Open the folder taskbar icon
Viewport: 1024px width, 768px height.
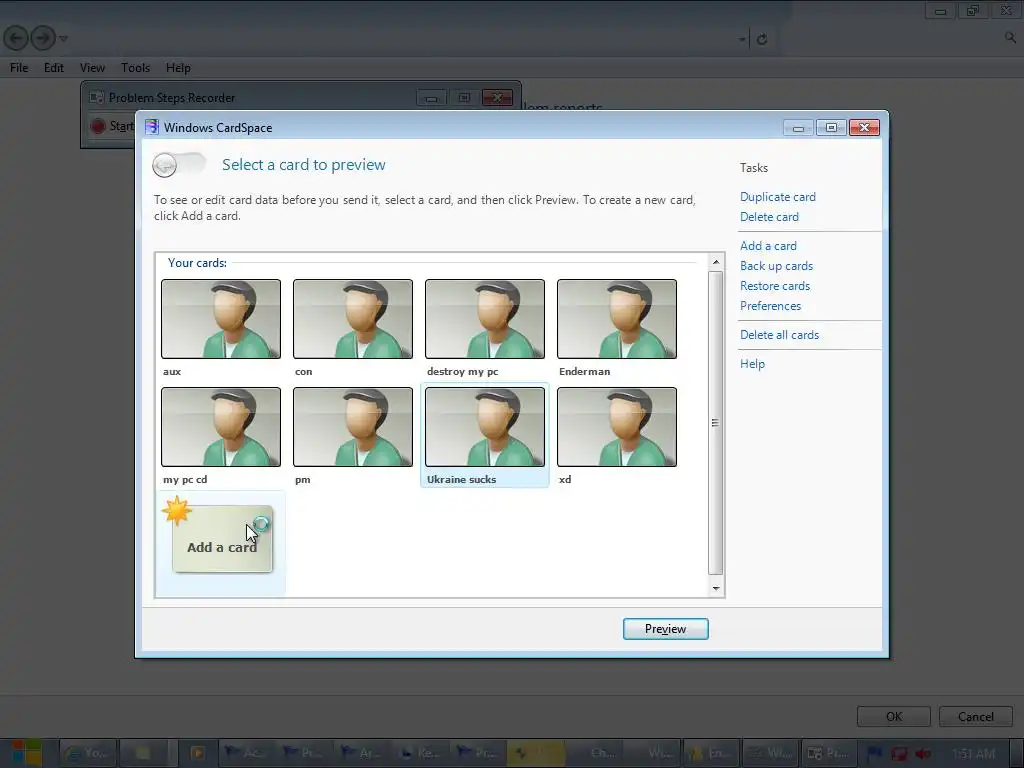pyautogui.click(x=143, y=753)
